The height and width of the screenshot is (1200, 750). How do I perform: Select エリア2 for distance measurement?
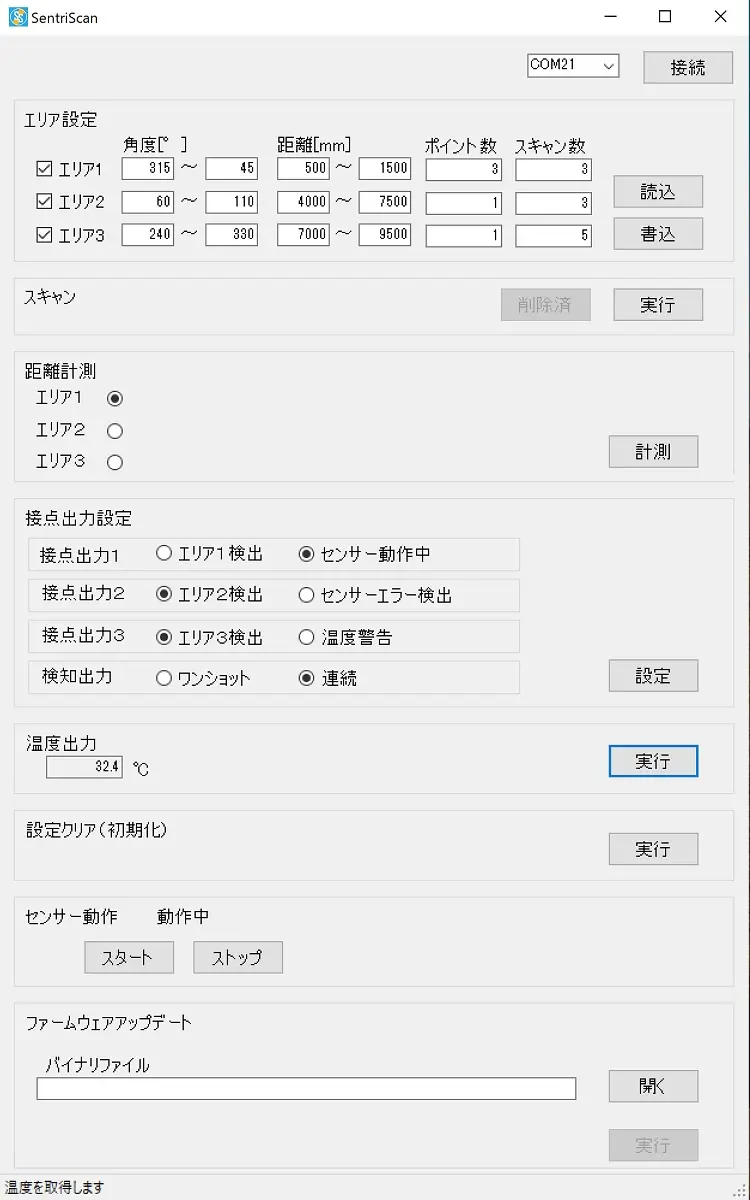click(115, 431)
